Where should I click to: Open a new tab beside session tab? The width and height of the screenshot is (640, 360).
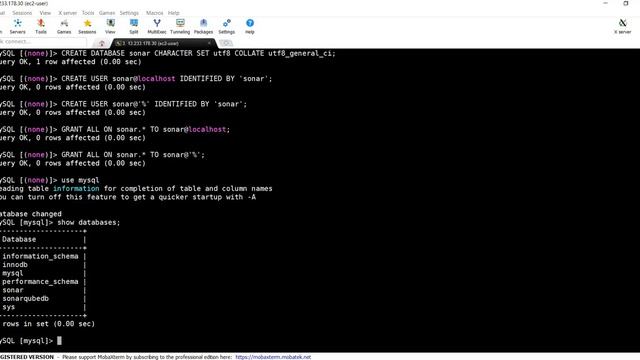(226, 43)
